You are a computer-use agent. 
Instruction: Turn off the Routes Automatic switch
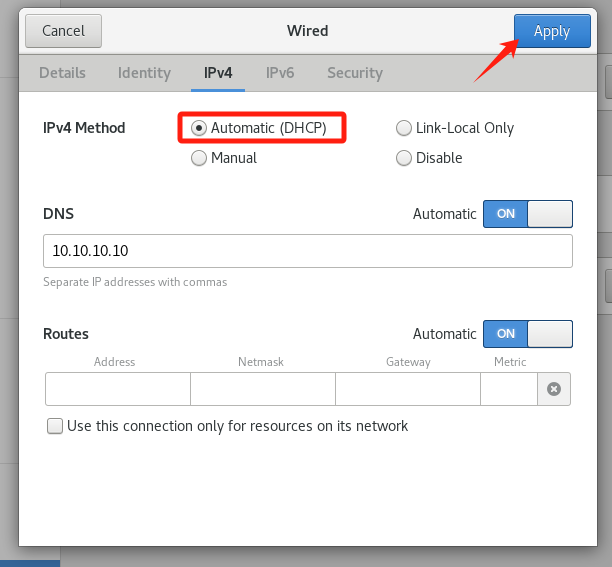527,334
